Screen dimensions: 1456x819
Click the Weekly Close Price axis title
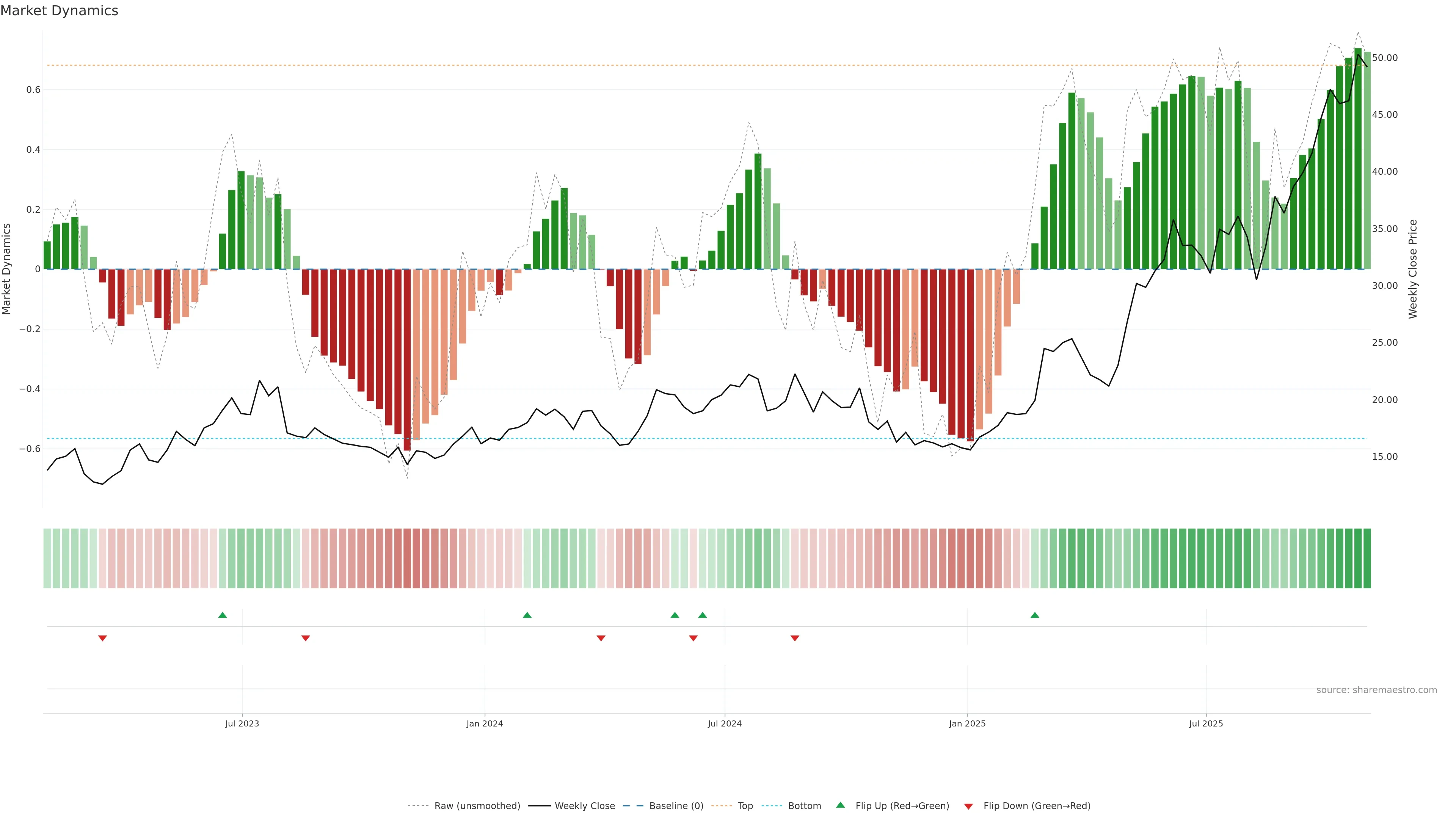point(1412,269)
